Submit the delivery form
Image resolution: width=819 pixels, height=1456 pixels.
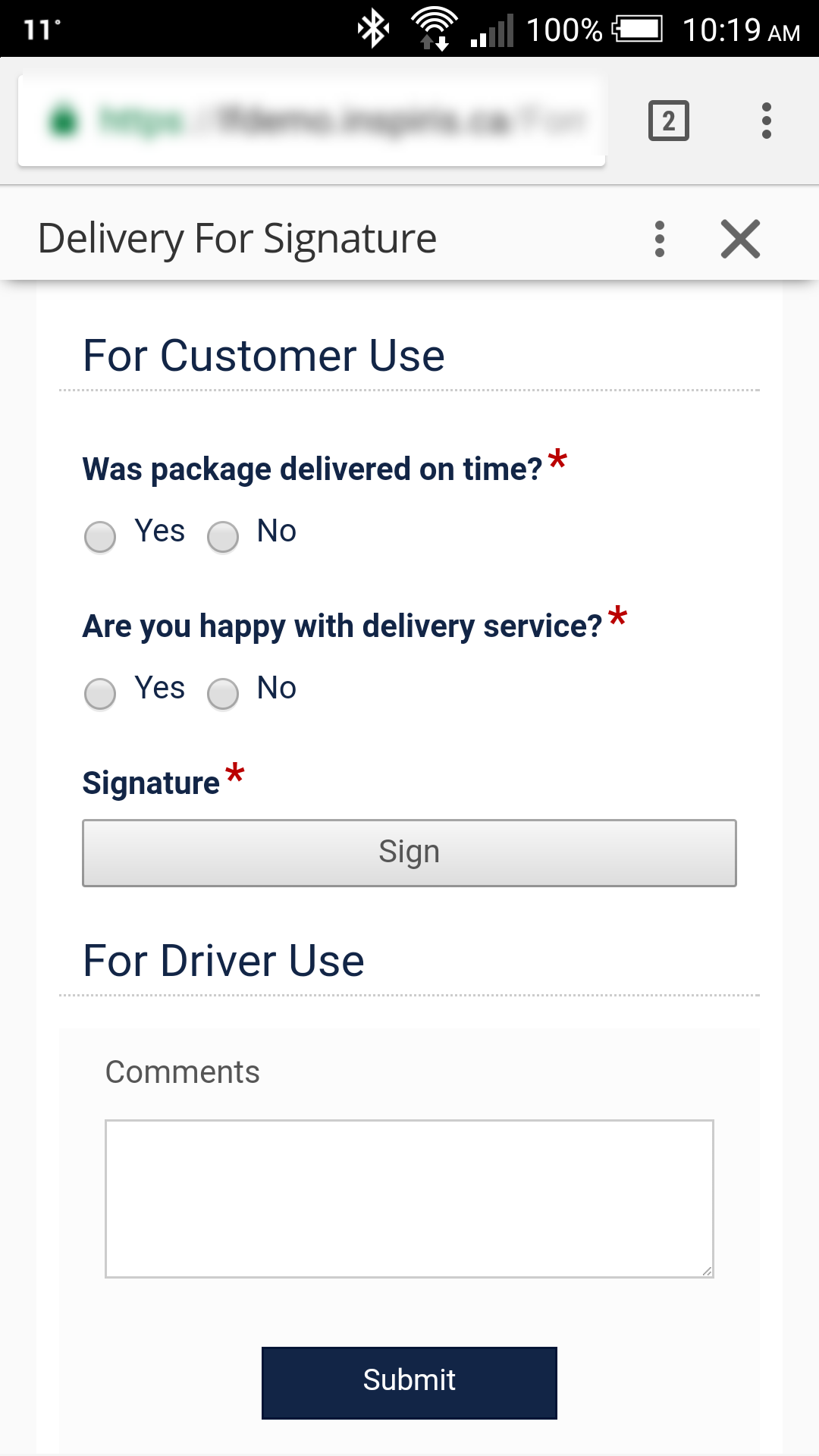point(409,1382)
